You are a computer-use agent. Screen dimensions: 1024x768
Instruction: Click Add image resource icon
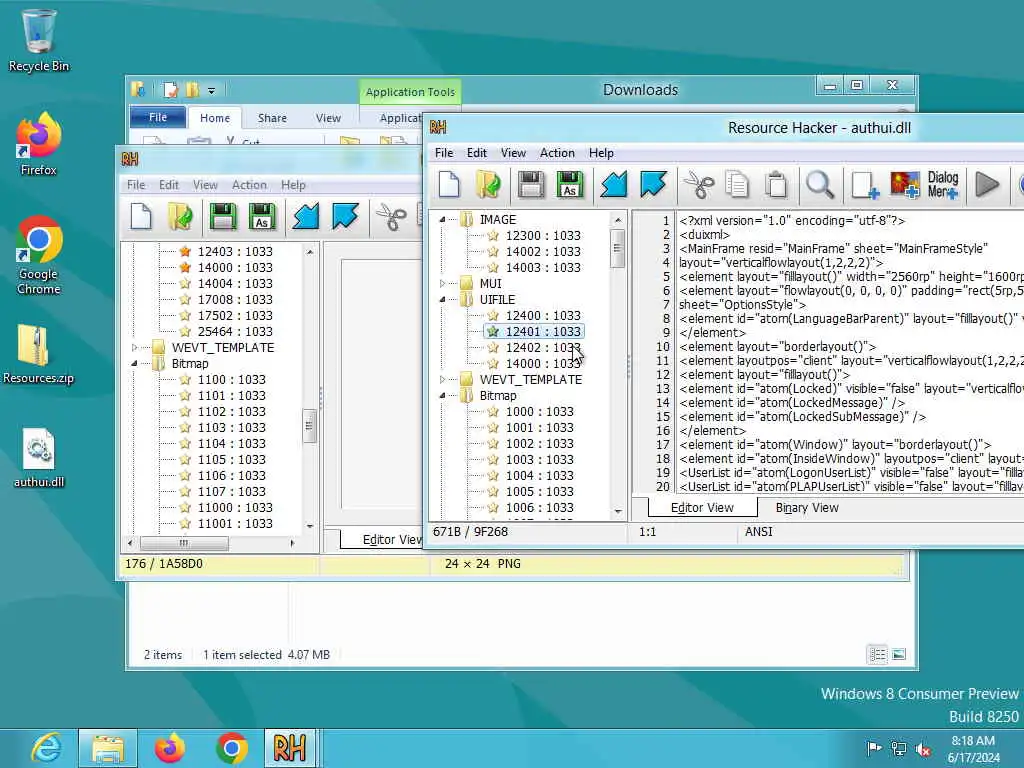pyautogui.click(x=905, y=185)
